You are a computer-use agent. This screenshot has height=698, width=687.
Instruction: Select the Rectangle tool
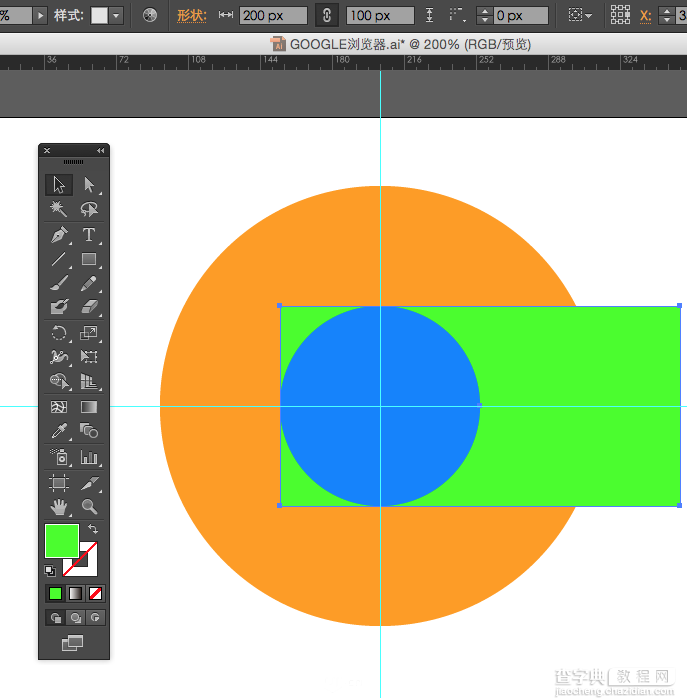(89, 259)
